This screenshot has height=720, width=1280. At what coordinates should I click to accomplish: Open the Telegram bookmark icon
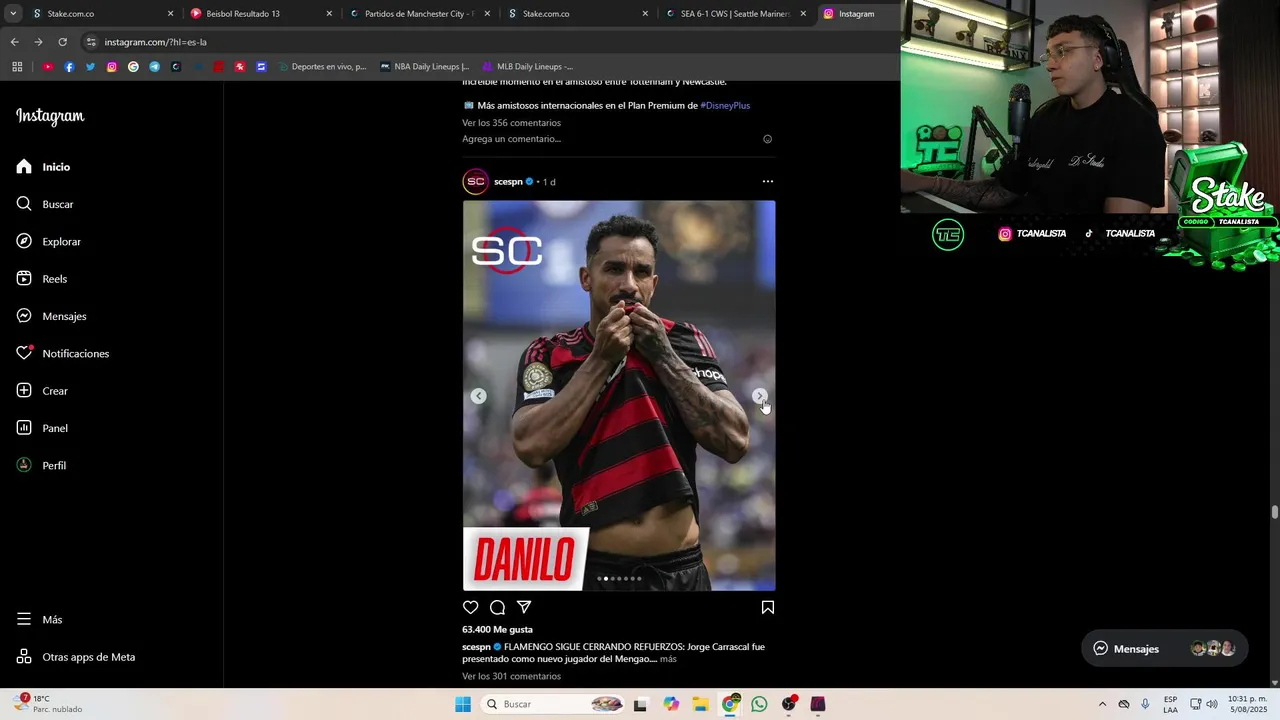154,67
